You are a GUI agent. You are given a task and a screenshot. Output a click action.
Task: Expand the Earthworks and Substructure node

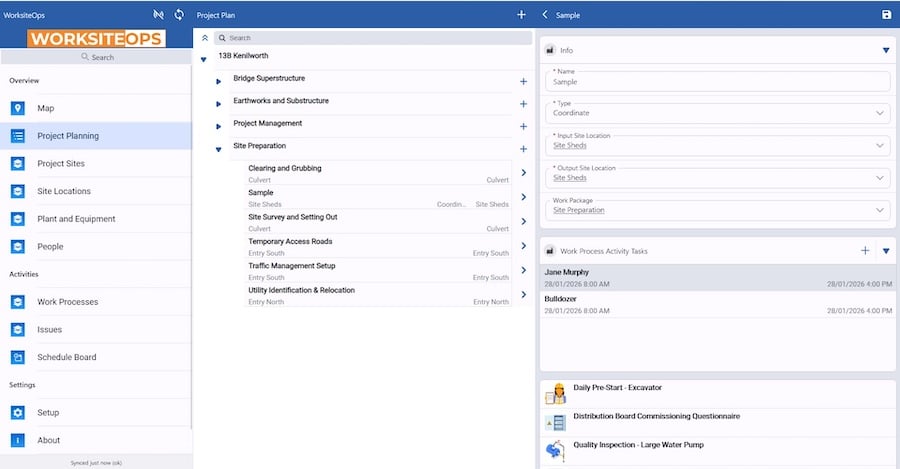(218, 104)
